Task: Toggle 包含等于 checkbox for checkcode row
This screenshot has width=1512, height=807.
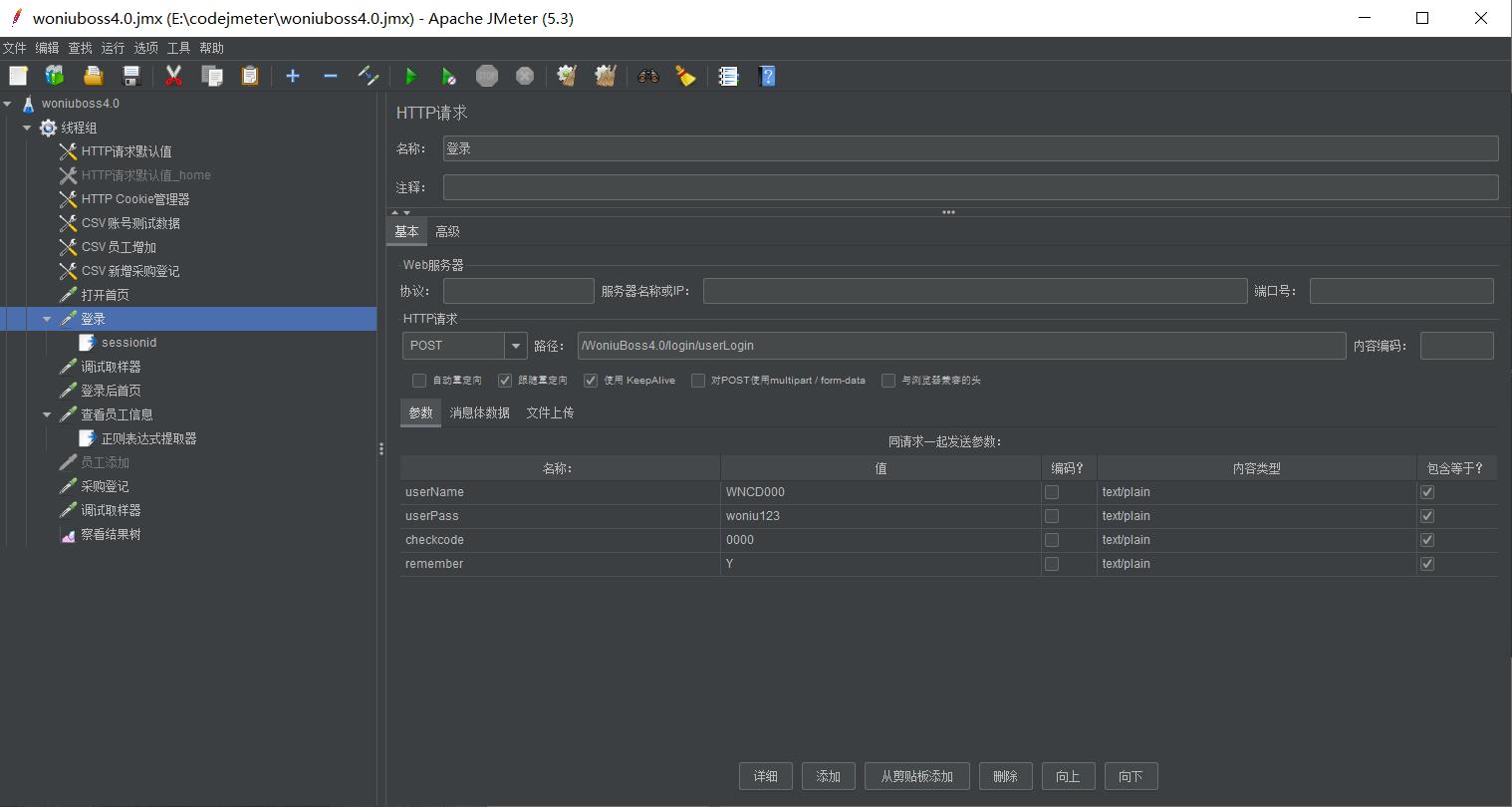Action: pos(1427,540)
